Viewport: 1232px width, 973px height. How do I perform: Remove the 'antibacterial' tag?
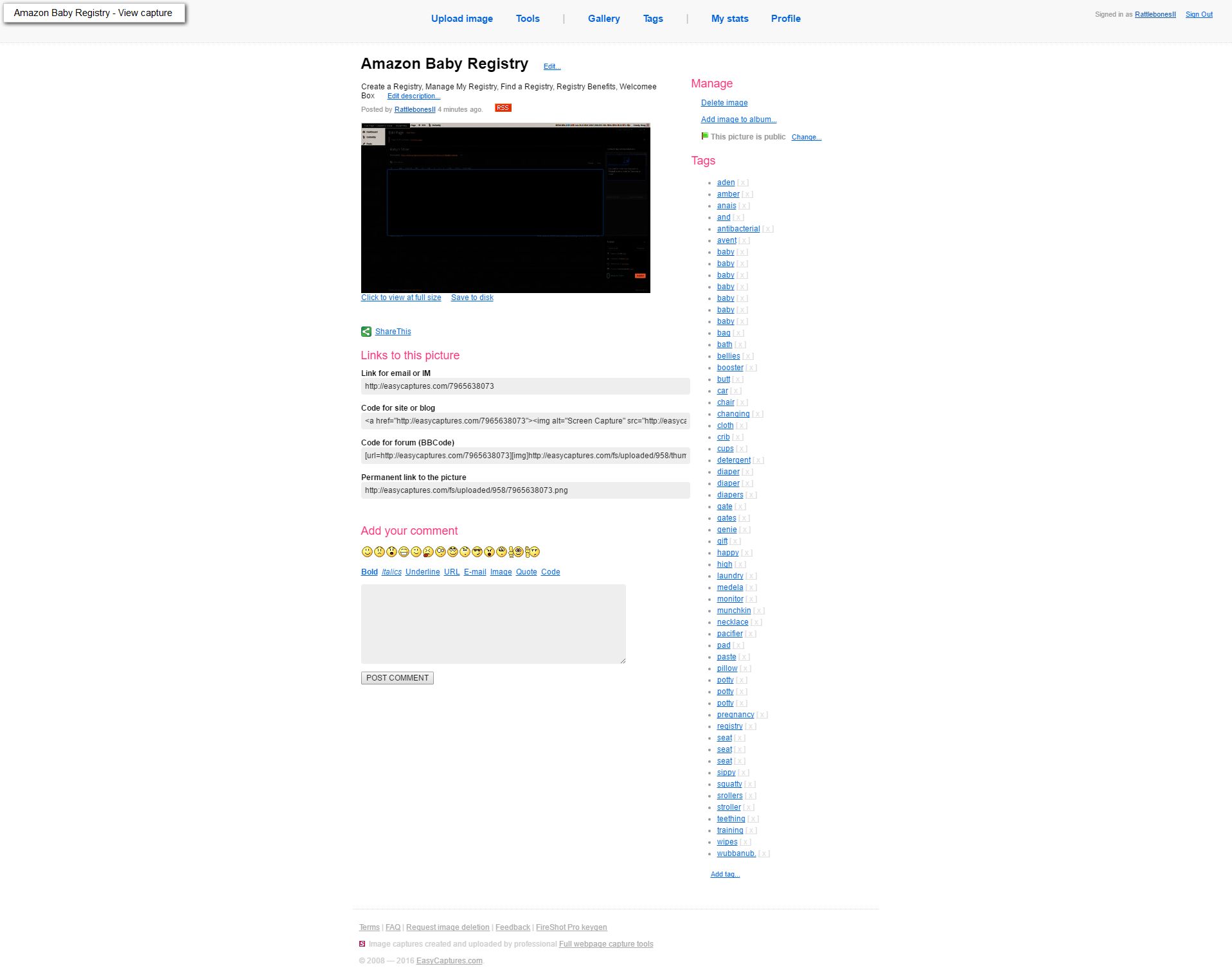click(x=767, y=229)
